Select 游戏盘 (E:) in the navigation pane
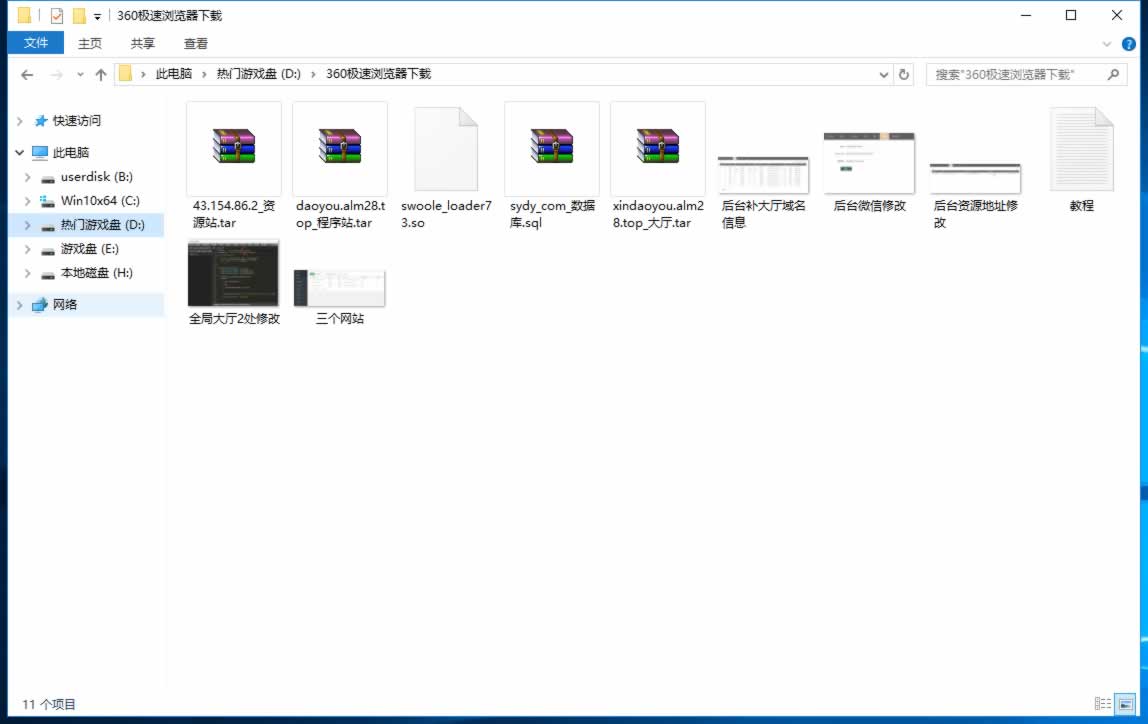The image size is (1148, 724). click(89, 249)
